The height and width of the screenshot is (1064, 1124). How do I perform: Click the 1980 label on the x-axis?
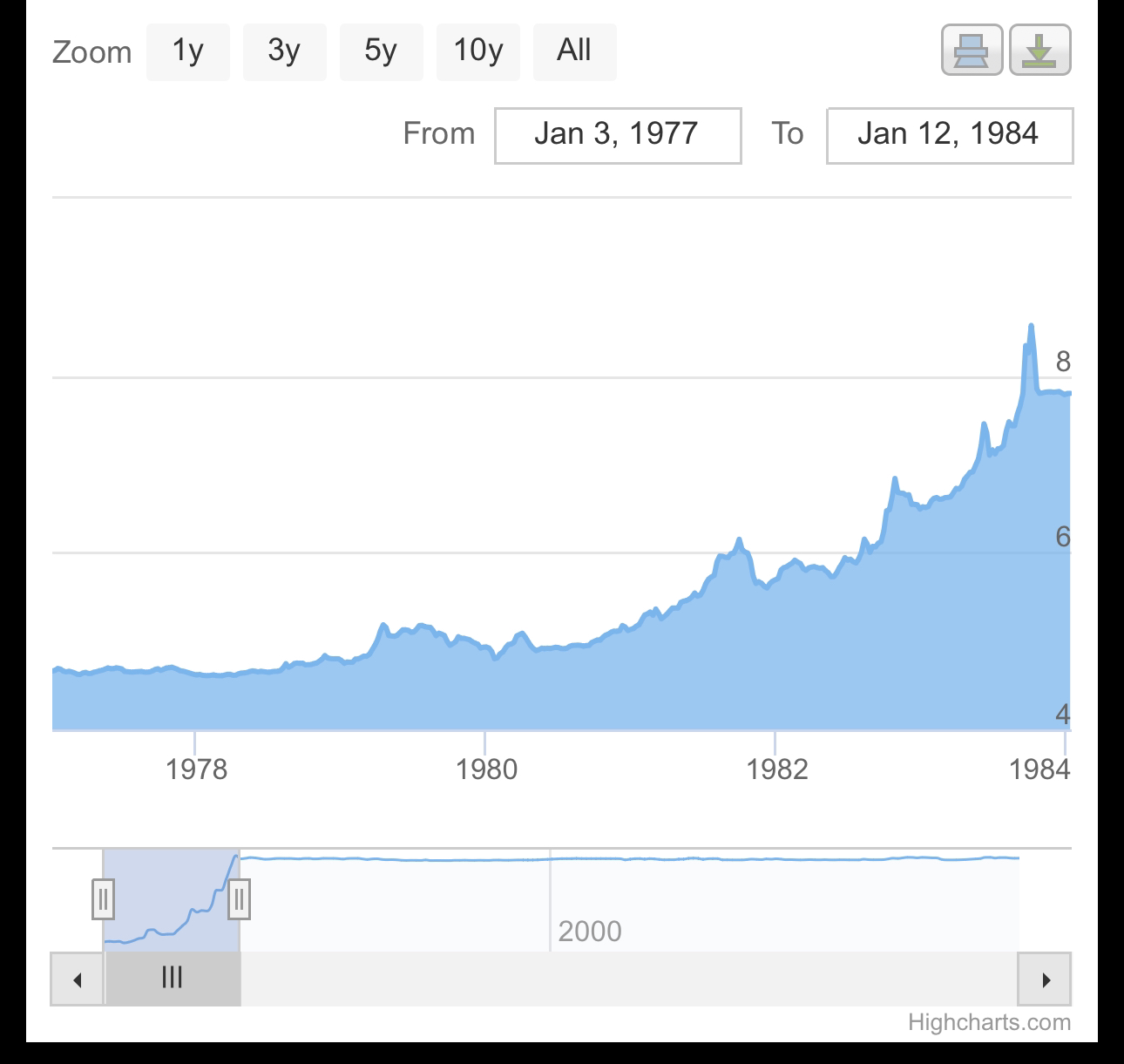click(486, 769)
